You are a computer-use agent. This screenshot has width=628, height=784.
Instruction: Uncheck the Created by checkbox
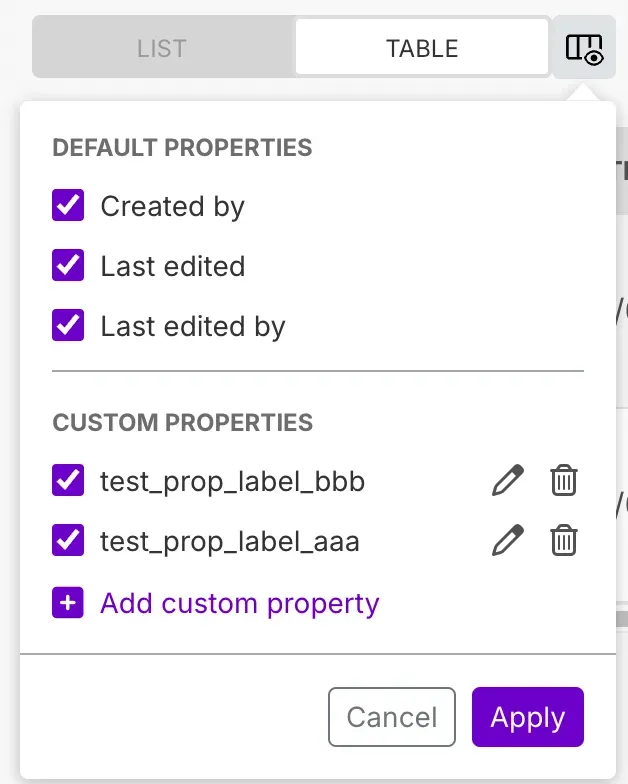(68, 206)
